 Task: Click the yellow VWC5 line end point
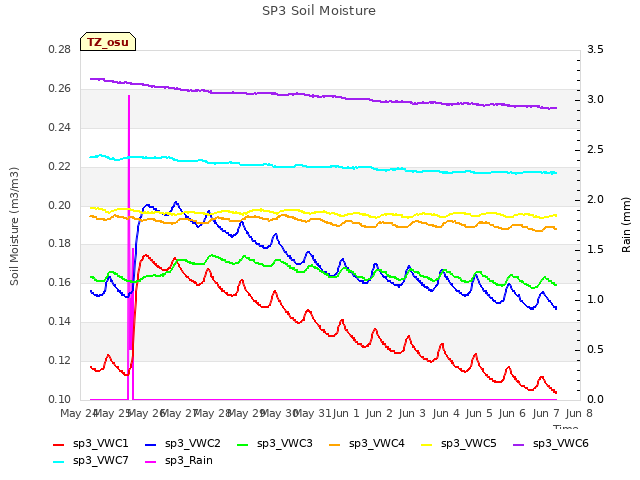tap(556, 215)
